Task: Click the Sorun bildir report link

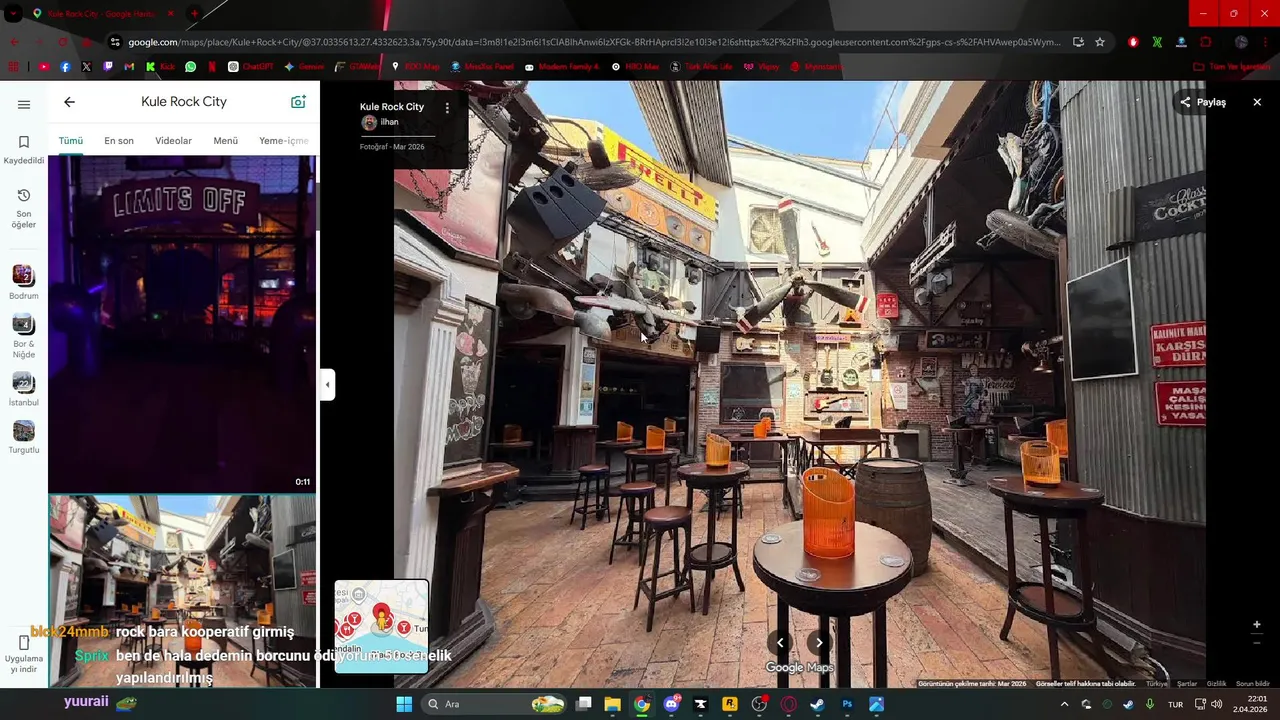Action: pos(1253,684)
